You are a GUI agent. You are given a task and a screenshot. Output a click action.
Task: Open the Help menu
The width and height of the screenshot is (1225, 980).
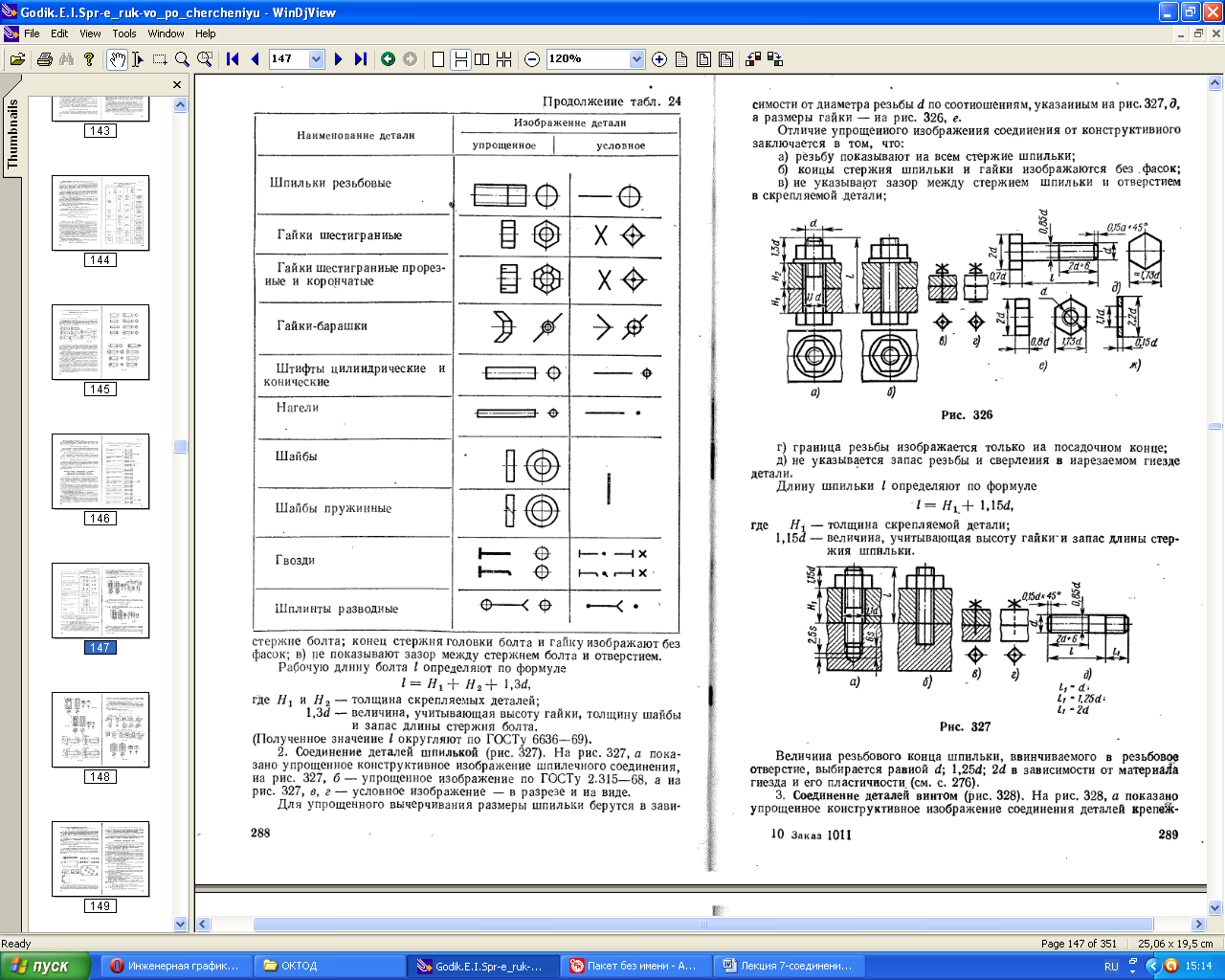click(206, 33)
